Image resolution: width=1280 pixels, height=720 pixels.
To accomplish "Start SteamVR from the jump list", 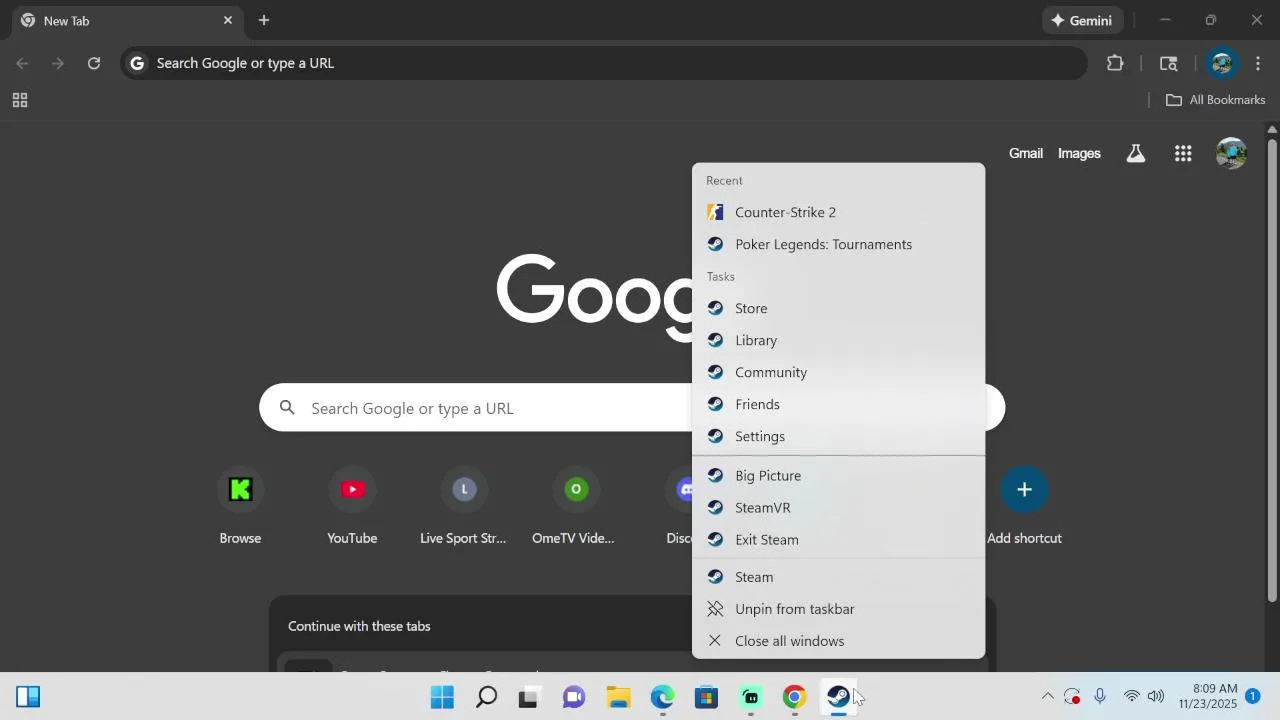I will [838, 508].
